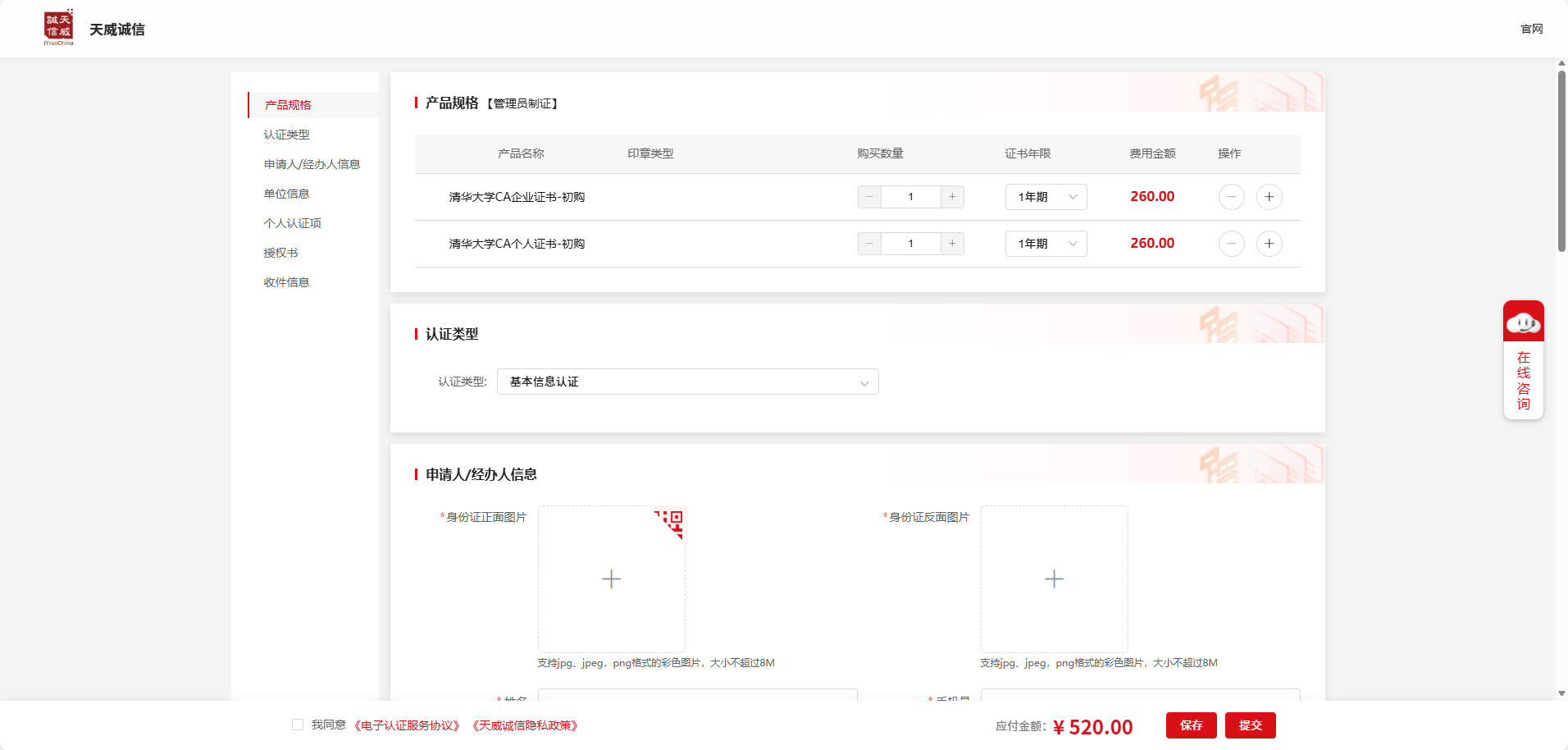Add a row after 企业证书 with plus circle
The width and height of the screenshot is (1568, 750).
click(x=1269, y=197)
